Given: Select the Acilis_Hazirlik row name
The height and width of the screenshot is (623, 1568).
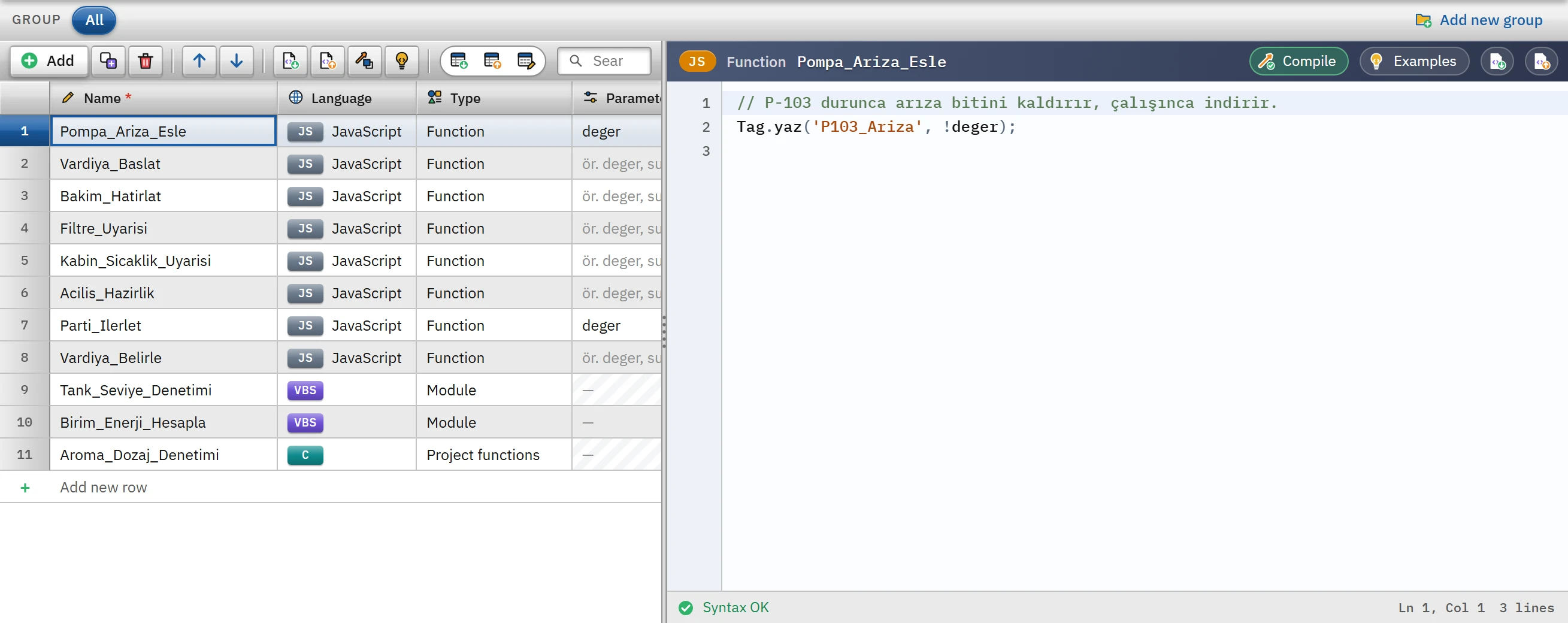Looking at the screenshot, I should click(163, 293).
